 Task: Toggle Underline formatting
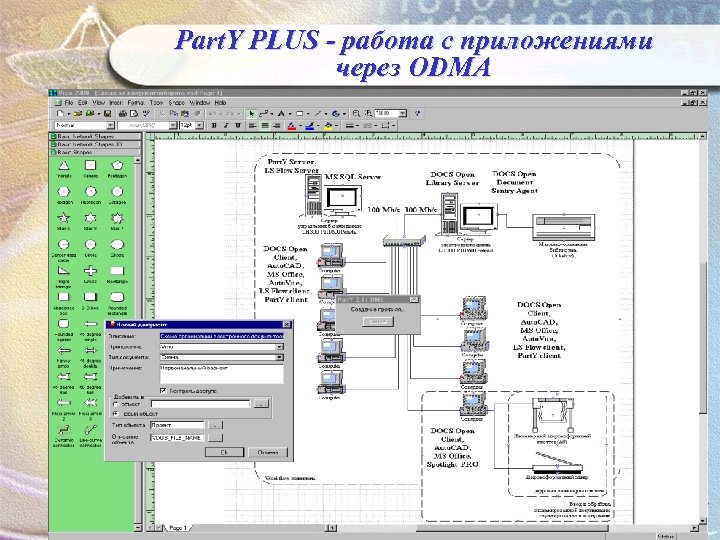point(238,125)
